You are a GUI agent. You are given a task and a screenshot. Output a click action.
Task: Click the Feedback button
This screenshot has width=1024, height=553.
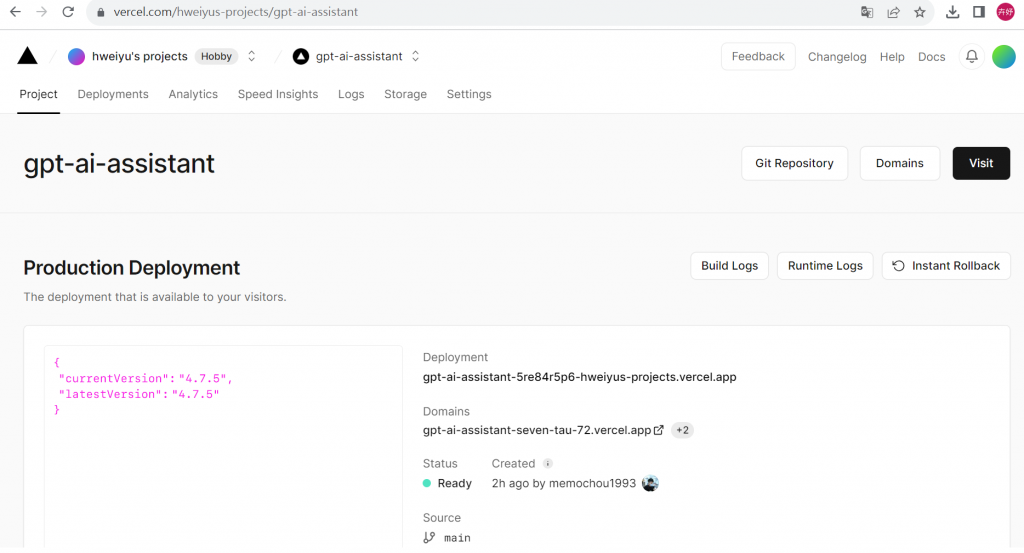(758, 57)
